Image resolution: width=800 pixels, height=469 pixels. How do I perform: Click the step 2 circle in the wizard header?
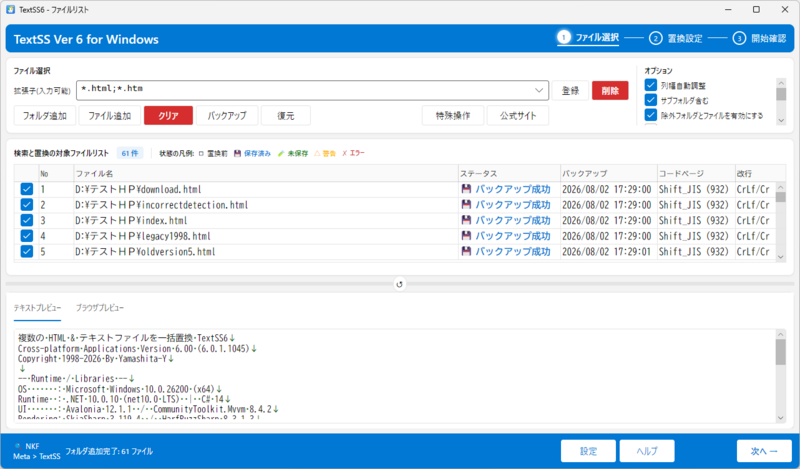[x=656, y=38]
